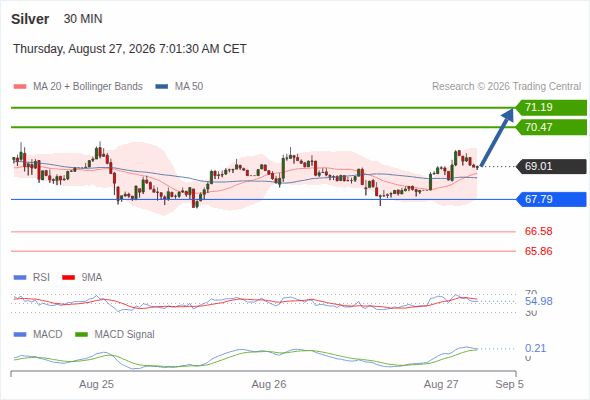This screenshot has height=400, width=590.
Task: Click the MA 20 + Bollinger Bands legend swatch
Action: pyautogui.click(x=20, y=87)
